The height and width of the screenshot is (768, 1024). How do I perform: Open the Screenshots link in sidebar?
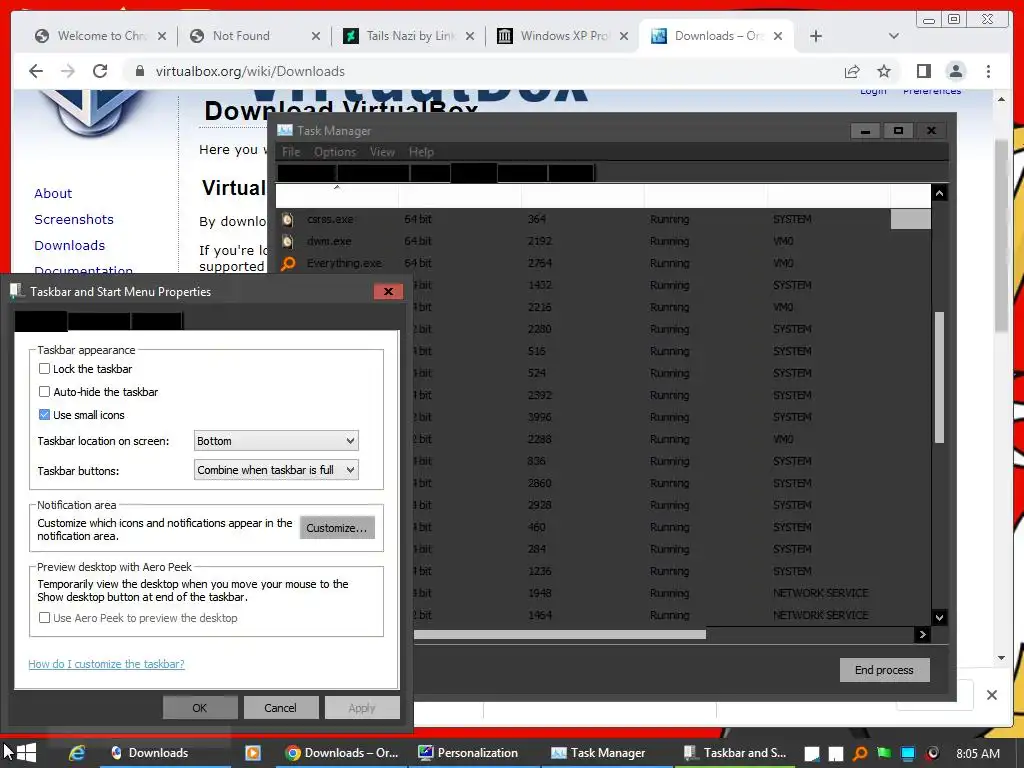click(x=74, y=219)
